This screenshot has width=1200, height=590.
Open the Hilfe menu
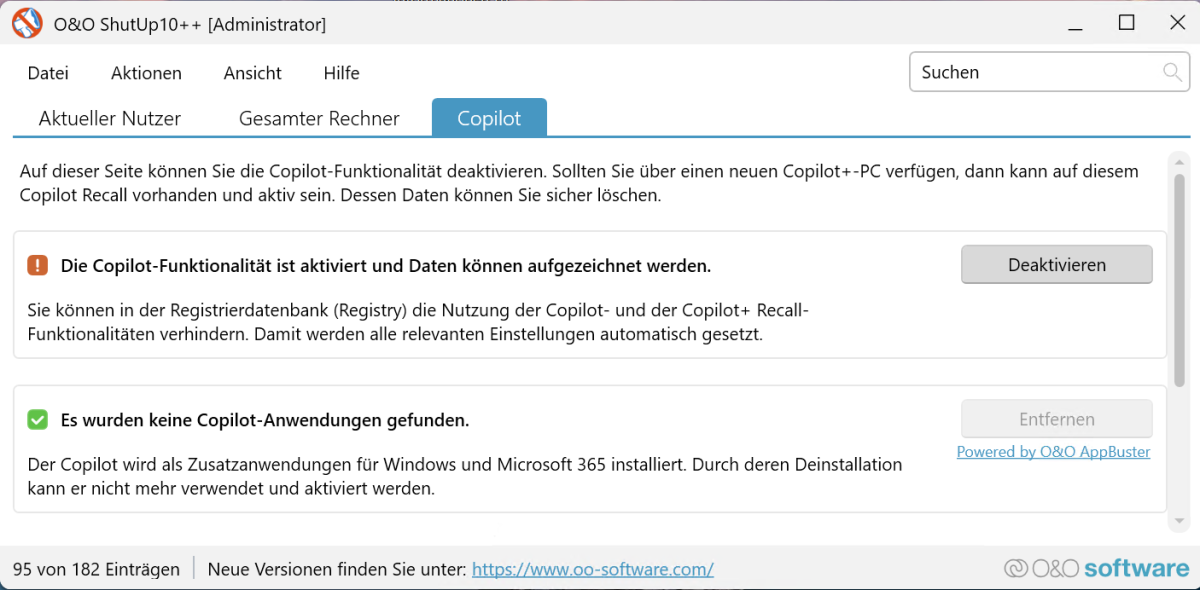click(x=341, y=73)
